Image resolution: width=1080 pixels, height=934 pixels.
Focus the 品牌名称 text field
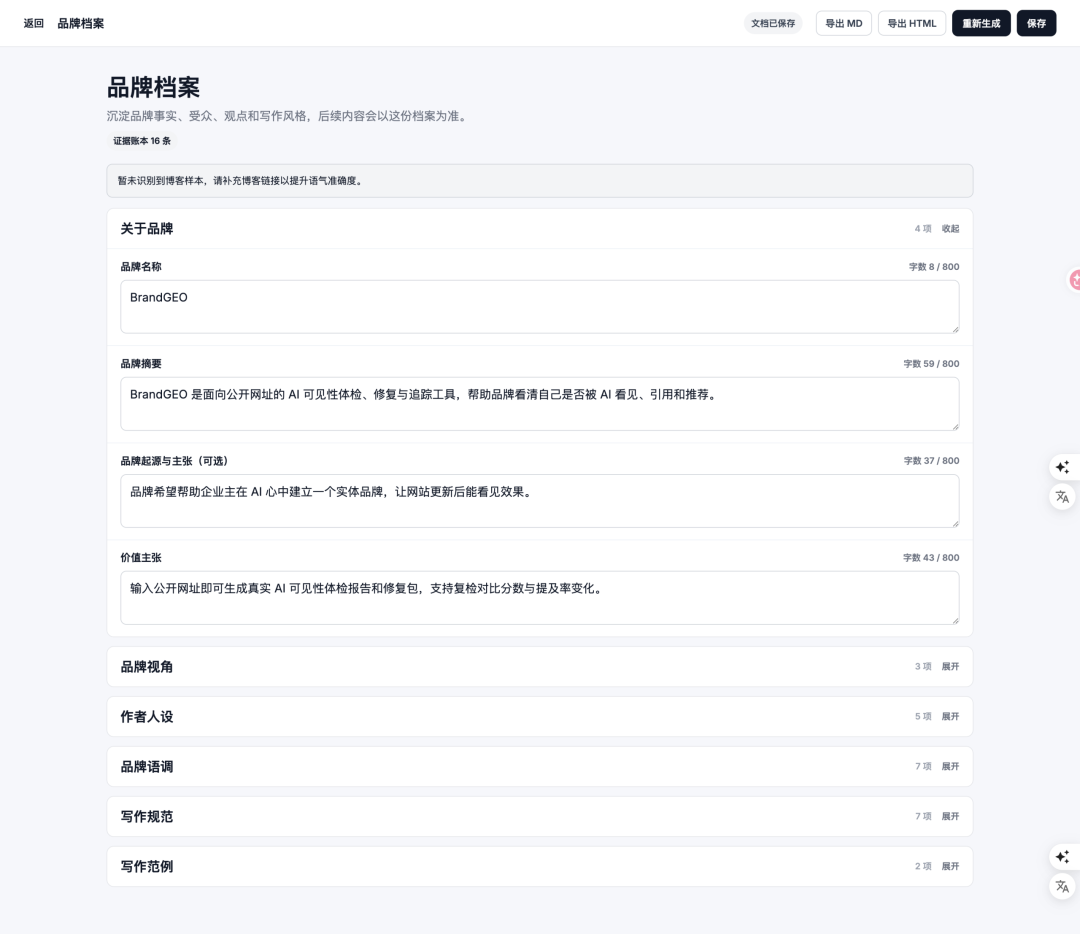coord(539,307)
